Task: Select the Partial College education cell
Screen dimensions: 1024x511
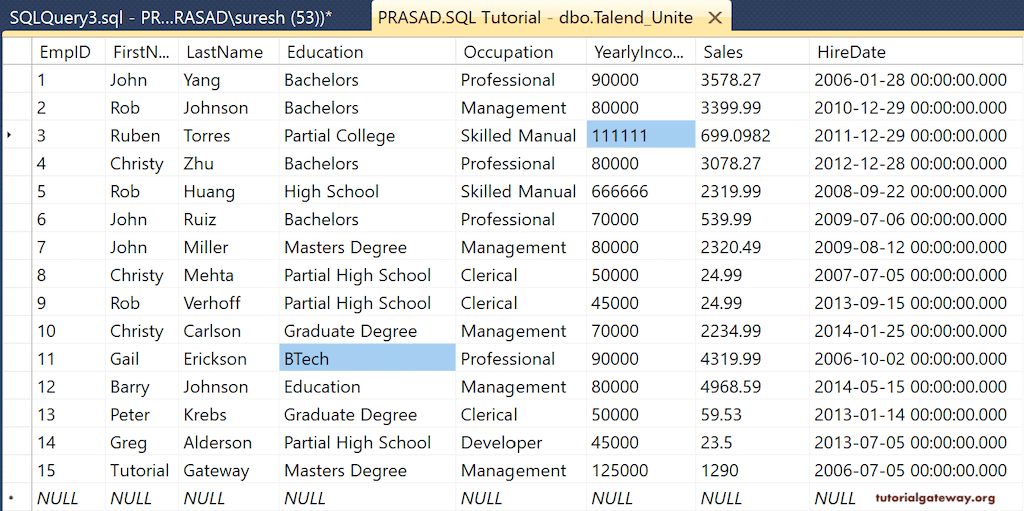Action: (x=340, y=136)
